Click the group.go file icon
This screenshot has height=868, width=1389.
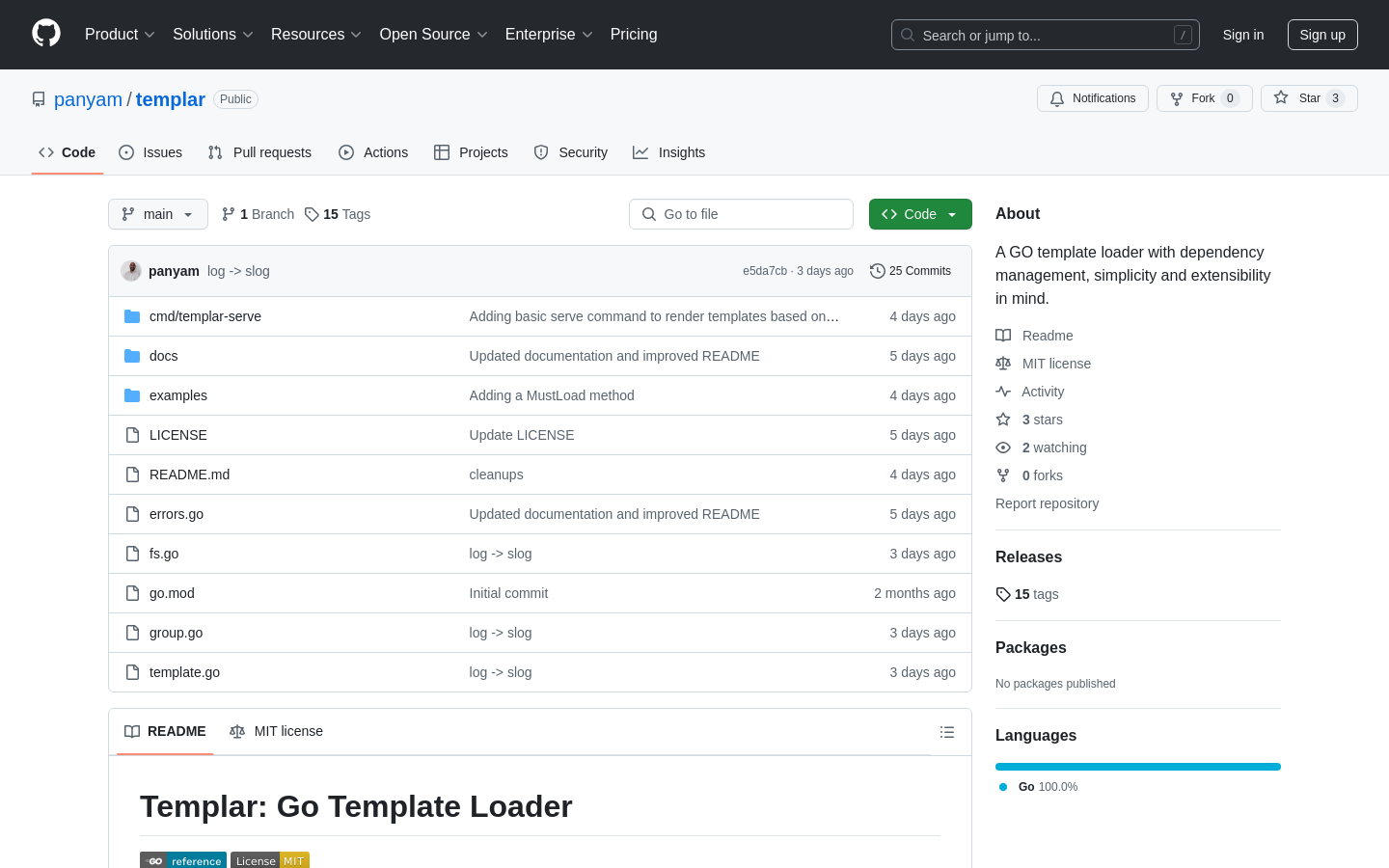(132, 633)
